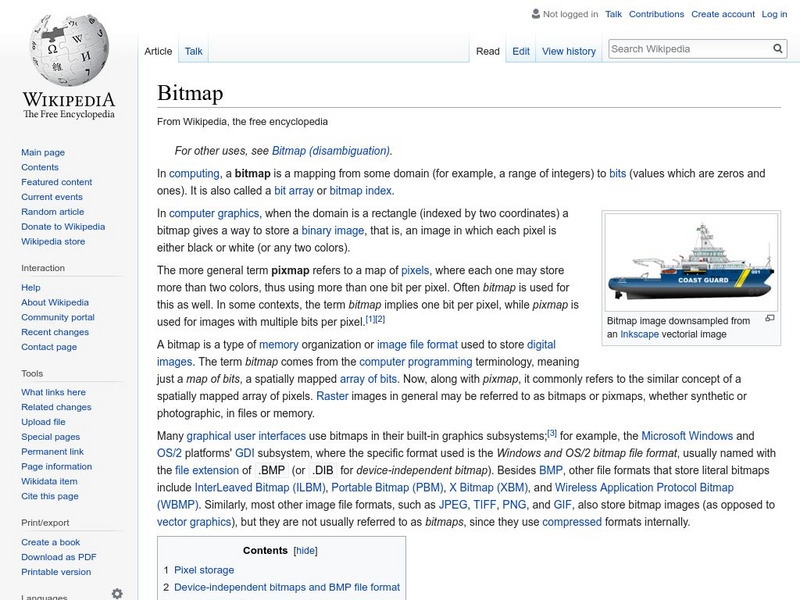Open the Bitmap (disambiguation) link
The height and width of the screenshot is (600, 800).
(330, 151)
